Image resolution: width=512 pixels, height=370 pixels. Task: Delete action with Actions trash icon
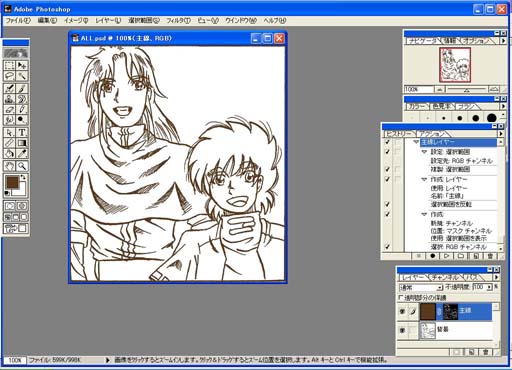point(490,256)
